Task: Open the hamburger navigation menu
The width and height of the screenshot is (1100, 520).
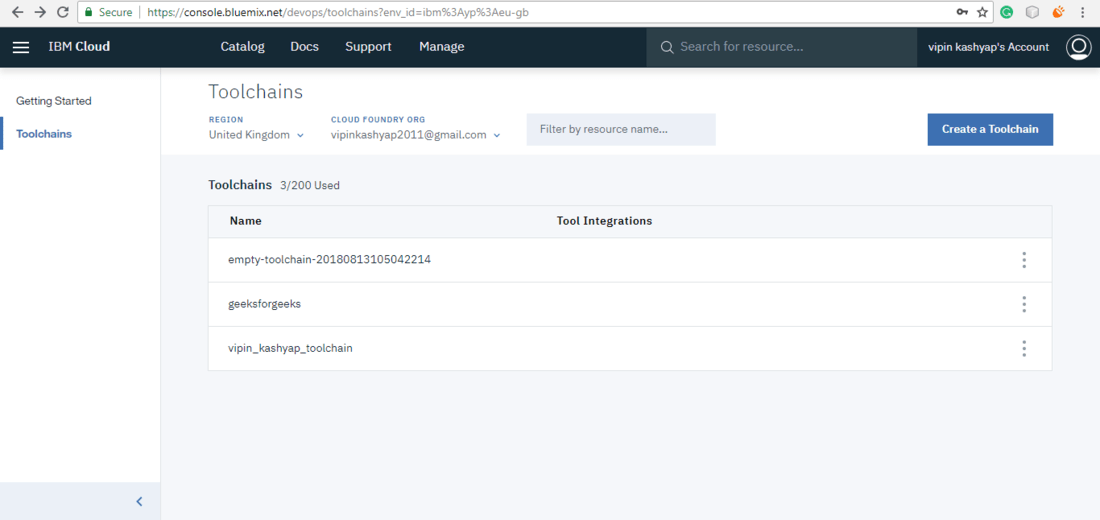Action: (21, 47)
